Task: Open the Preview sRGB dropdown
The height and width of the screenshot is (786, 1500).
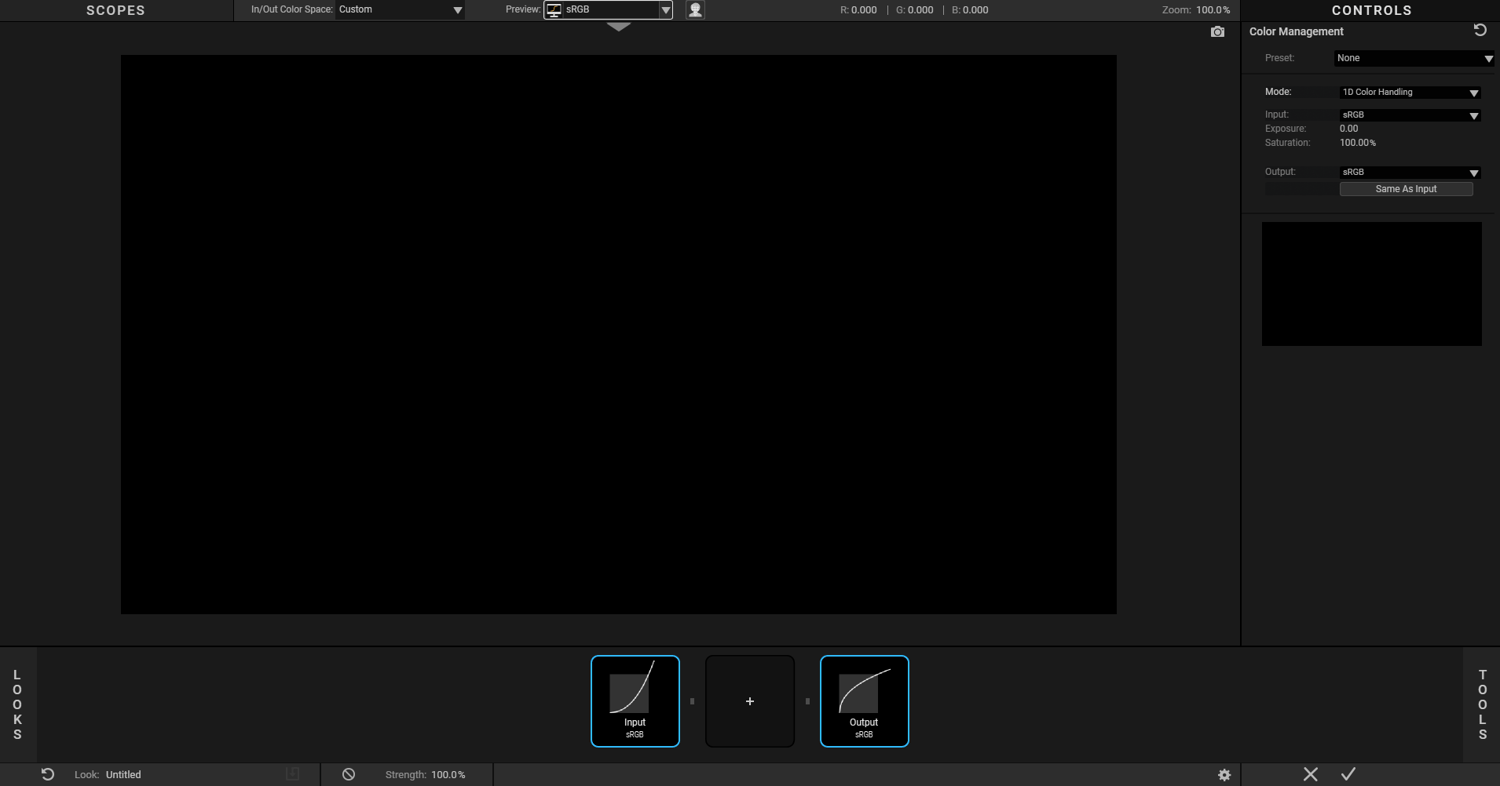Action: click(x=608, y=10)
